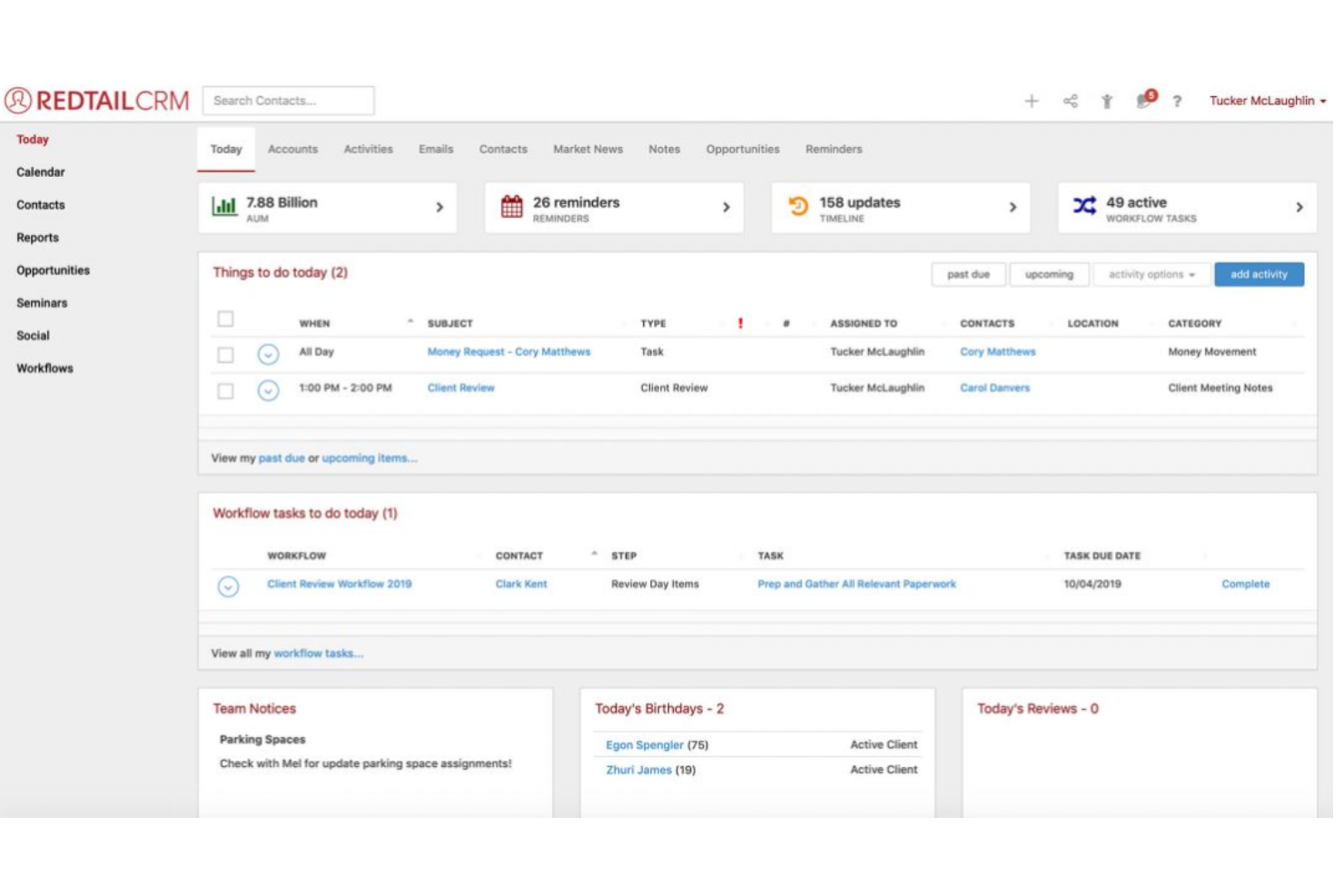Image resolution: width=1344 pixels, height=896 pixels.
Task: Click inside the Search Contacts field
Action: click(x=288, y=100)
